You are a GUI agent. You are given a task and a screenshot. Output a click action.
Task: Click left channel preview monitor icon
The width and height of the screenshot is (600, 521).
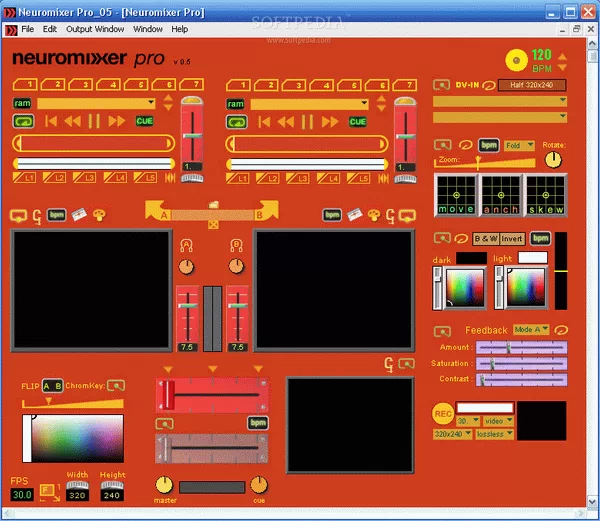(x=18, y=216)
